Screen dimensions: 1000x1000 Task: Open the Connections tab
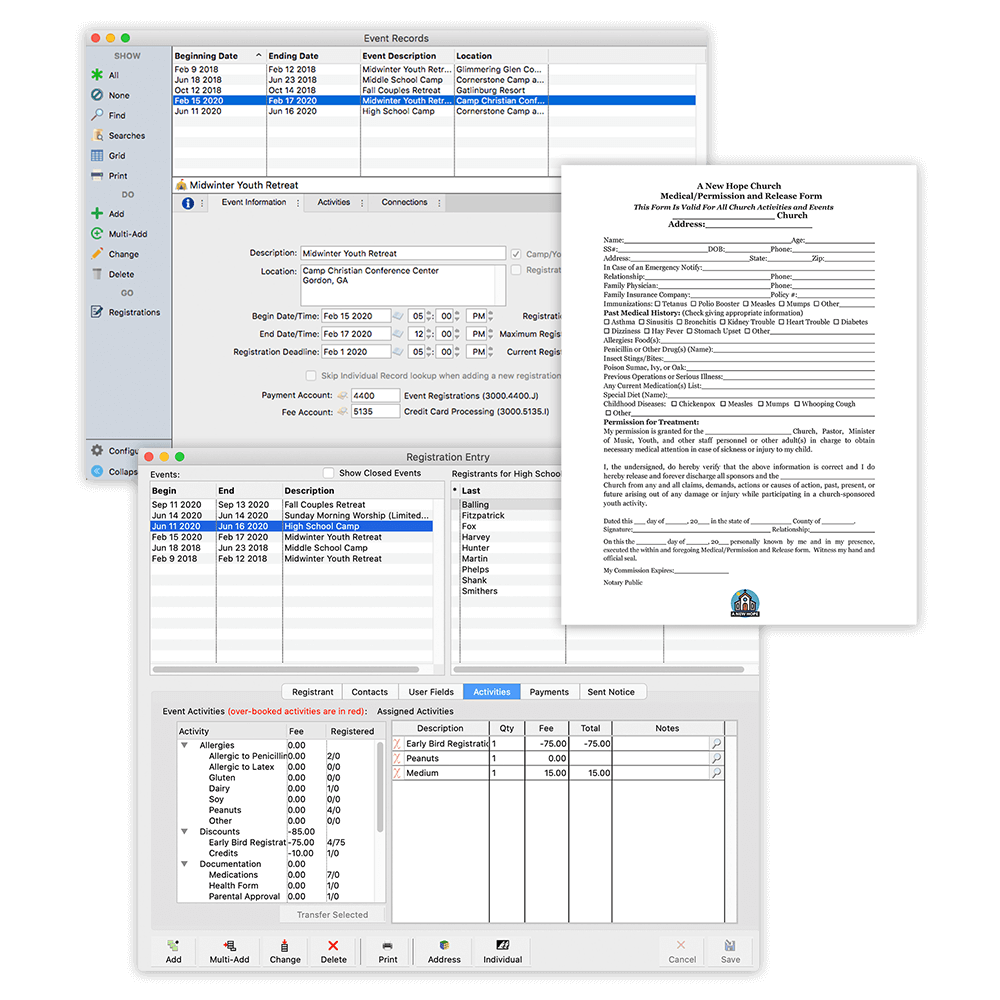[x=404, y=202]
